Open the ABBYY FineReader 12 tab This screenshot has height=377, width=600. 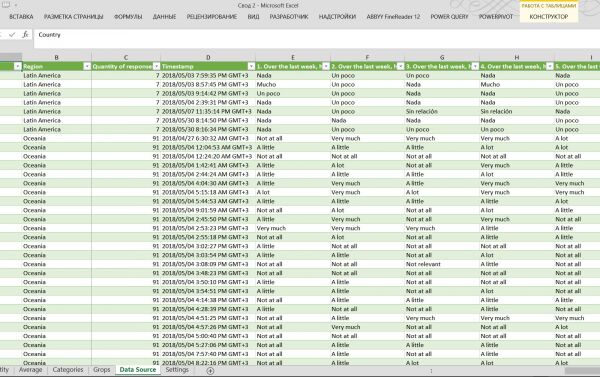(x=393, y=17)
